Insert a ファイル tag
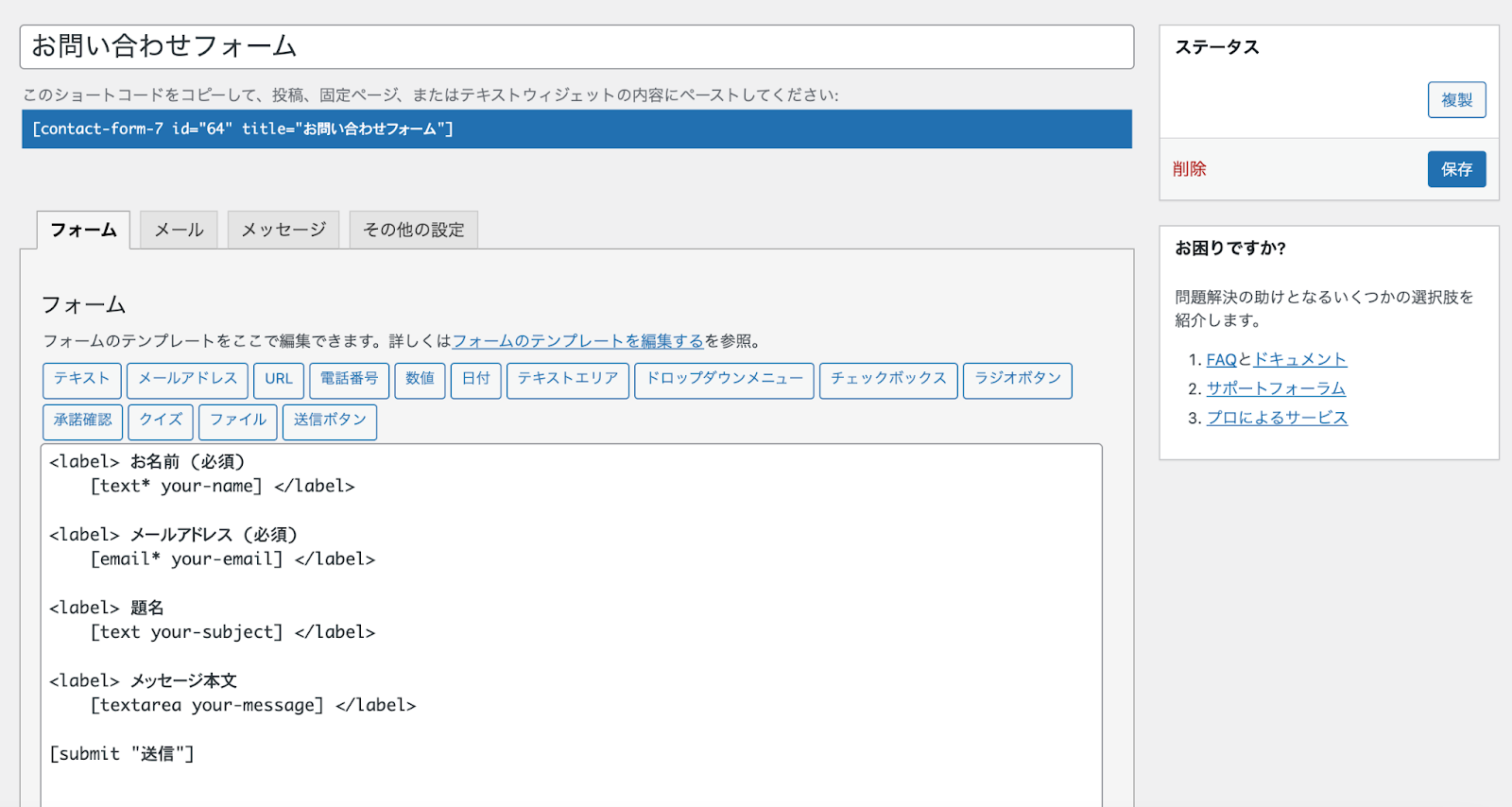Image resolution: width=1512 pixels, height=807 pixels. 238,421
